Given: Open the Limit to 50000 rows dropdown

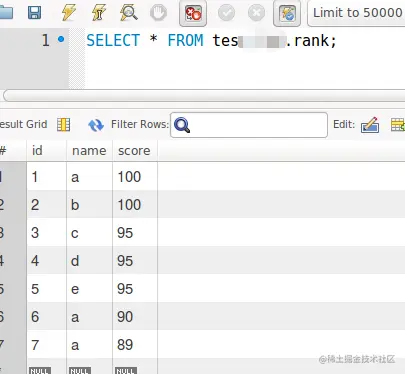Looking at the screenshot, I should (x=356, y=13).
